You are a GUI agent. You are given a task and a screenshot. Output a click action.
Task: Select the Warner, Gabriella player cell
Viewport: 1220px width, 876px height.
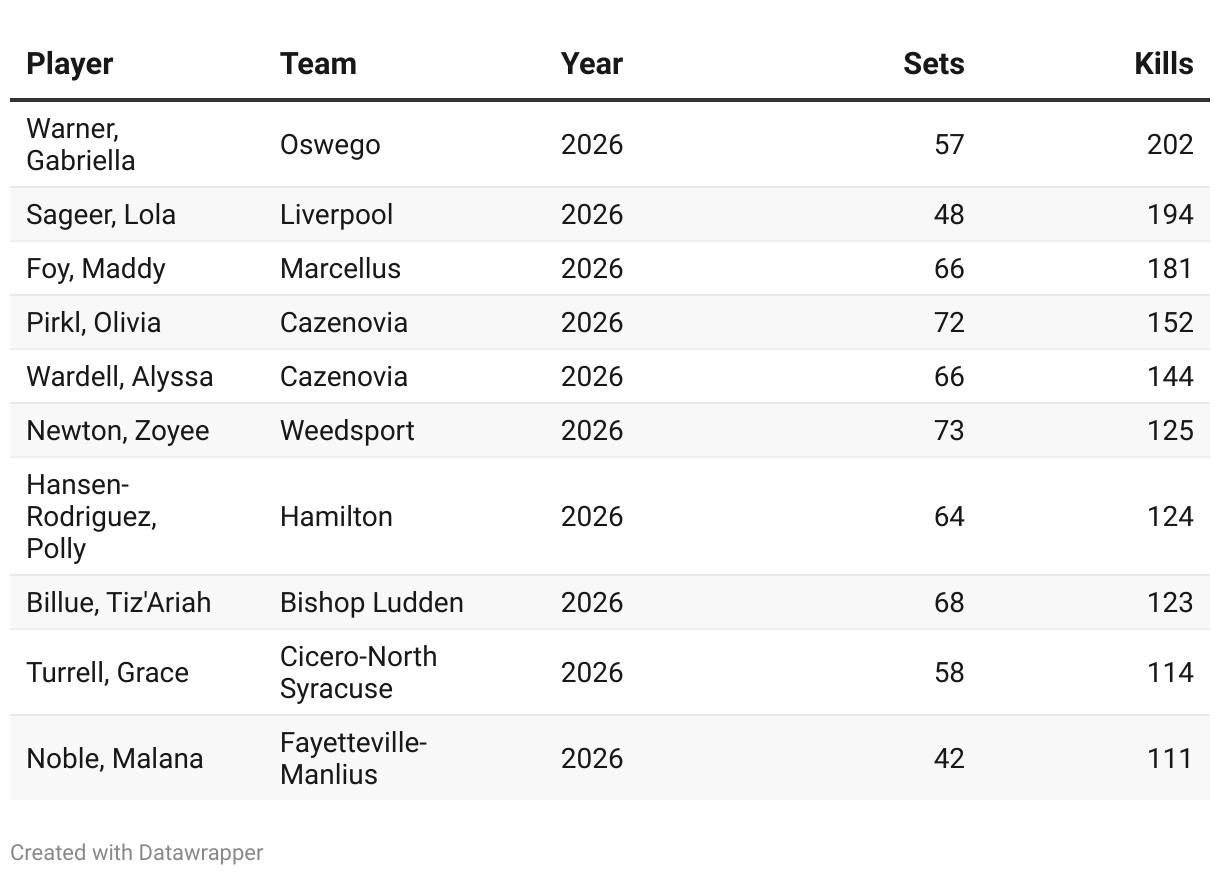pos(81,145)
